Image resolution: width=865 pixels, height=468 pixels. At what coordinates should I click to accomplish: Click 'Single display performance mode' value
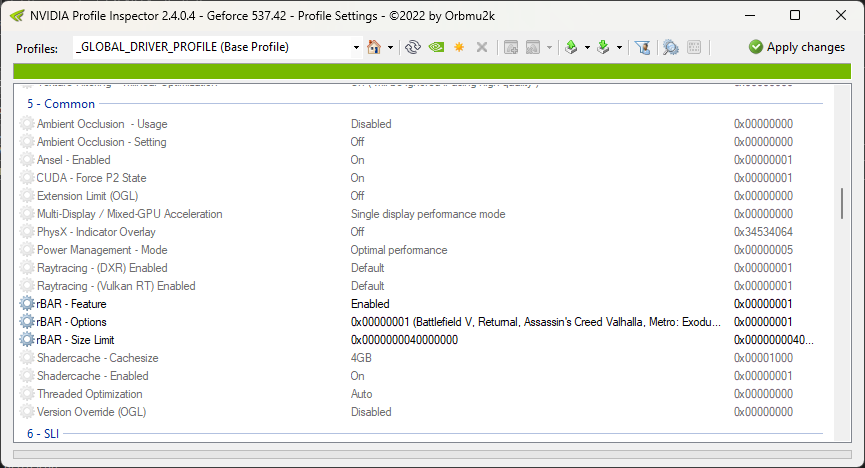(x=428, y=214)
